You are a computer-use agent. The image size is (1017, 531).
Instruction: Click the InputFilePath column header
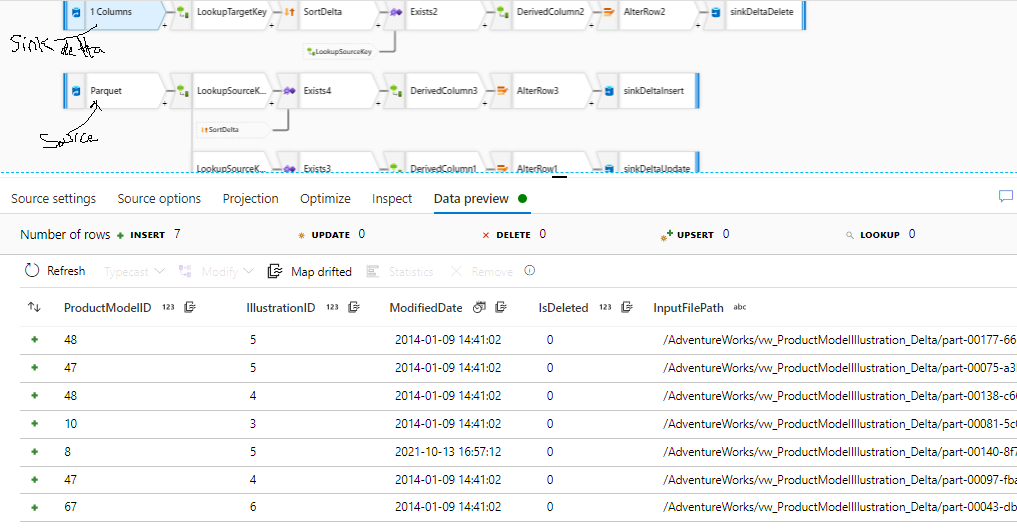(x=688, y=308)
